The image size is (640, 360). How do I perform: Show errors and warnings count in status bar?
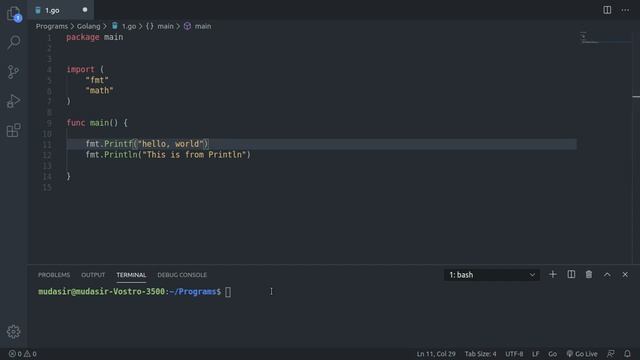point(22,354)
